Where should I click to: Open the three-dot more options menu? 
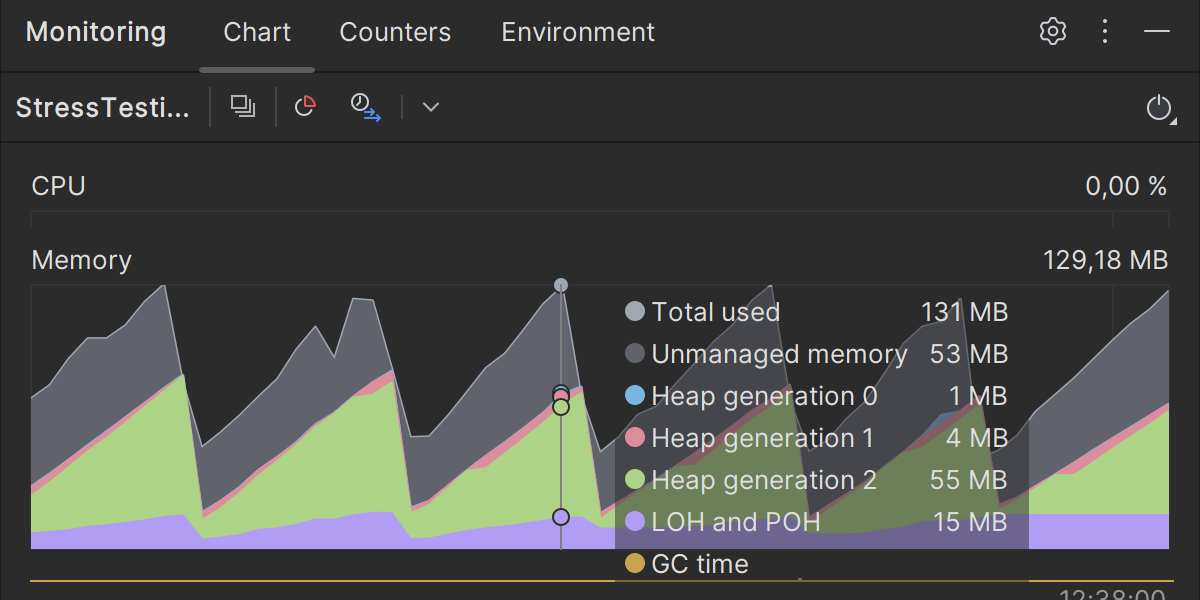1105,31
